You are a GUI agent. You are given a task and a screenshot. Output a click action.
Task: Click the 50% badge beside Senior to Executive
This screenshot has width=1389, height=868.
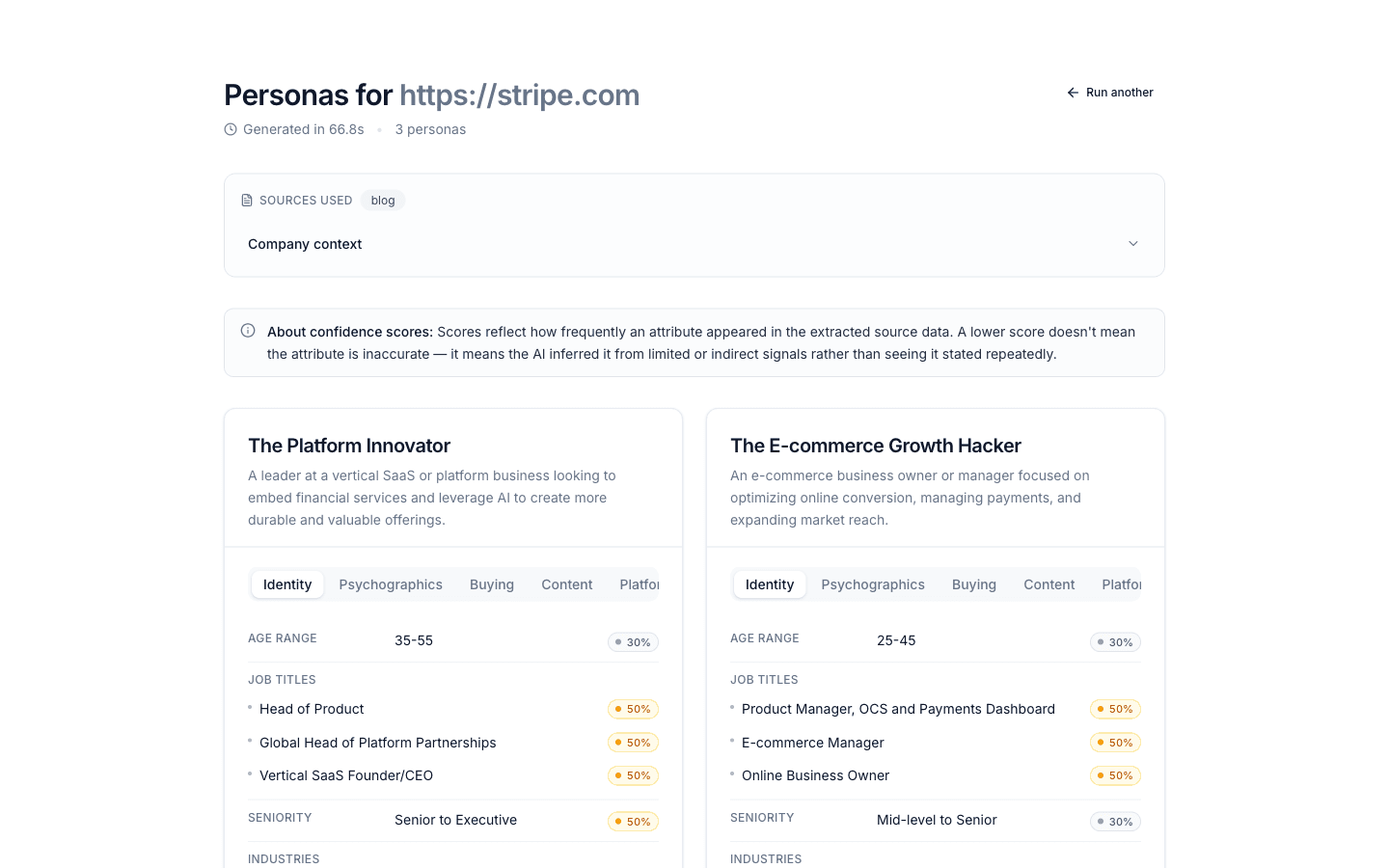(633, 822)
